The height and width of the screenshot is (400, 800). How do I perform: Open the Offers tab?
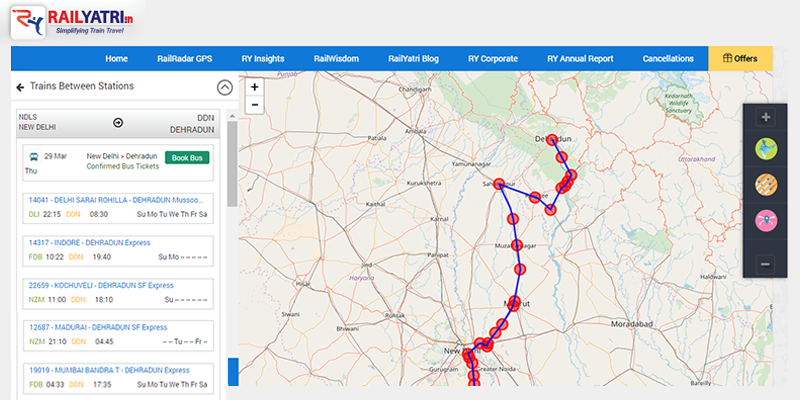(x=740, y=59)
